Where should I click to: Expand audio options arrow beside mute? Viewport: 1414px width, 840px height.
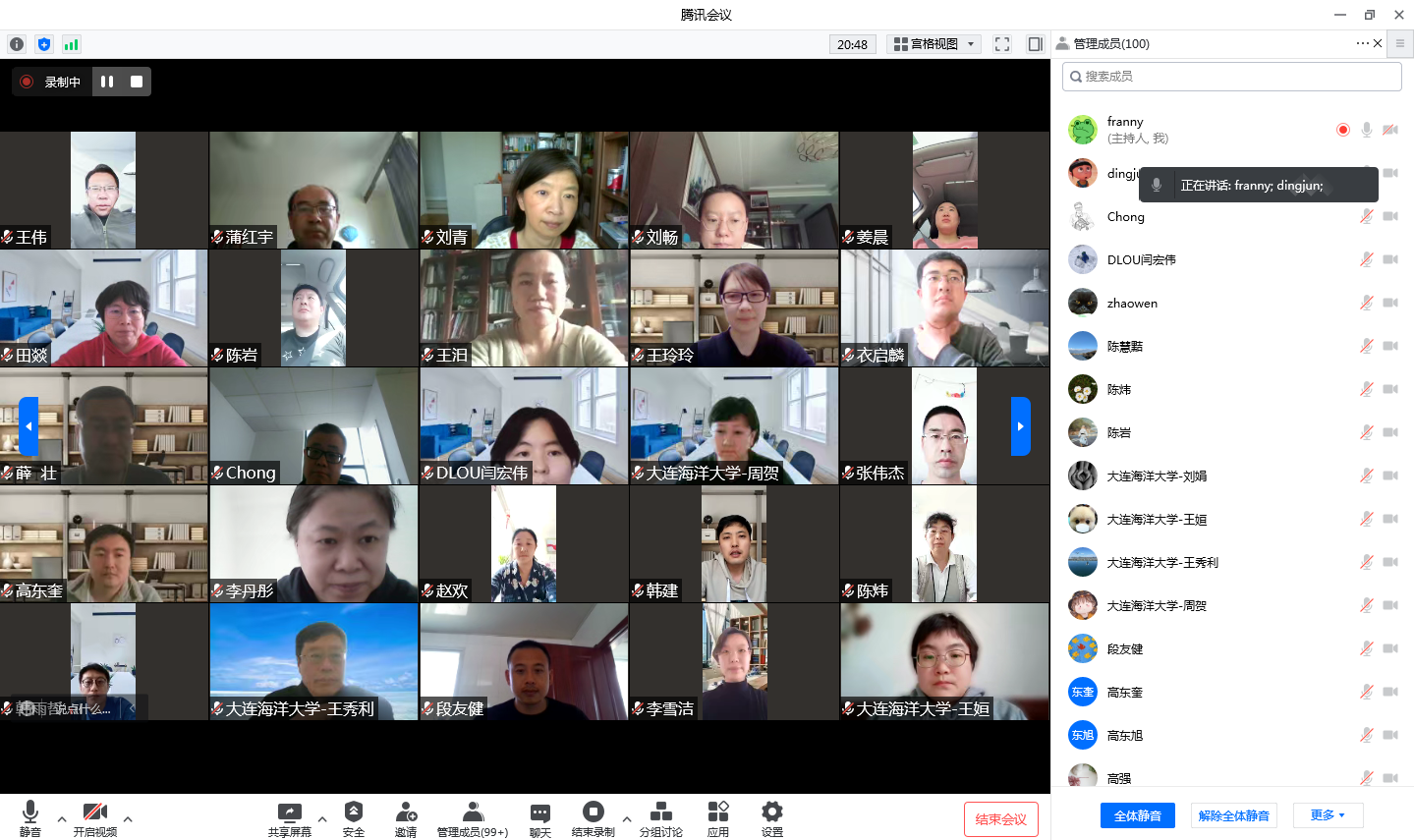pyautogui.click(x=62, y=818)
